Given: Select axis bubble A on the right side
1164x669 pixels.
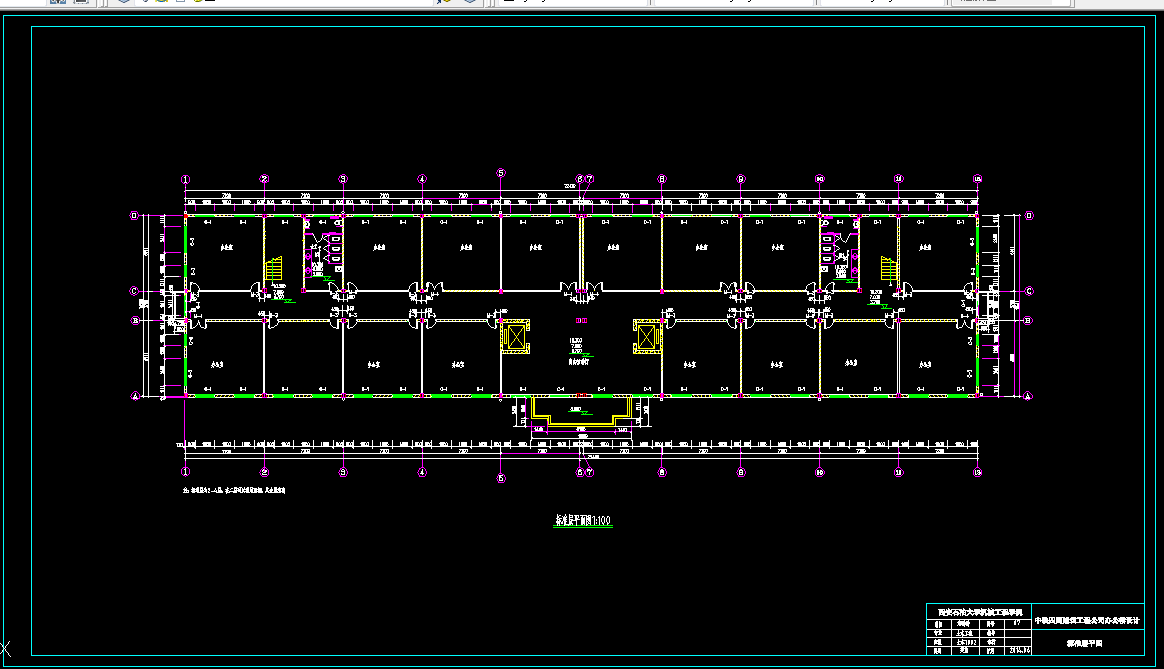Looking at the screenshot, I should coord(1028,396).
